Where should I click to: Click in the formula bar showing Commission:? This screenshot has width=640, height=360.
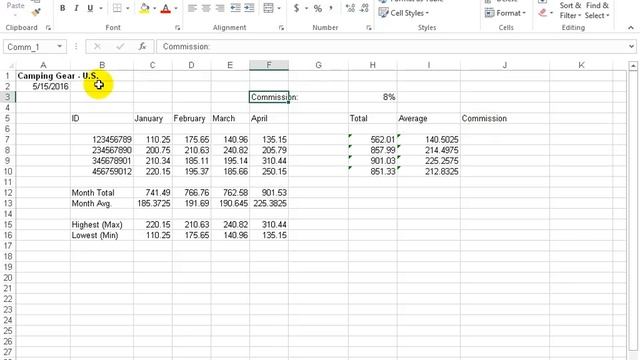(x=392, y=47)
